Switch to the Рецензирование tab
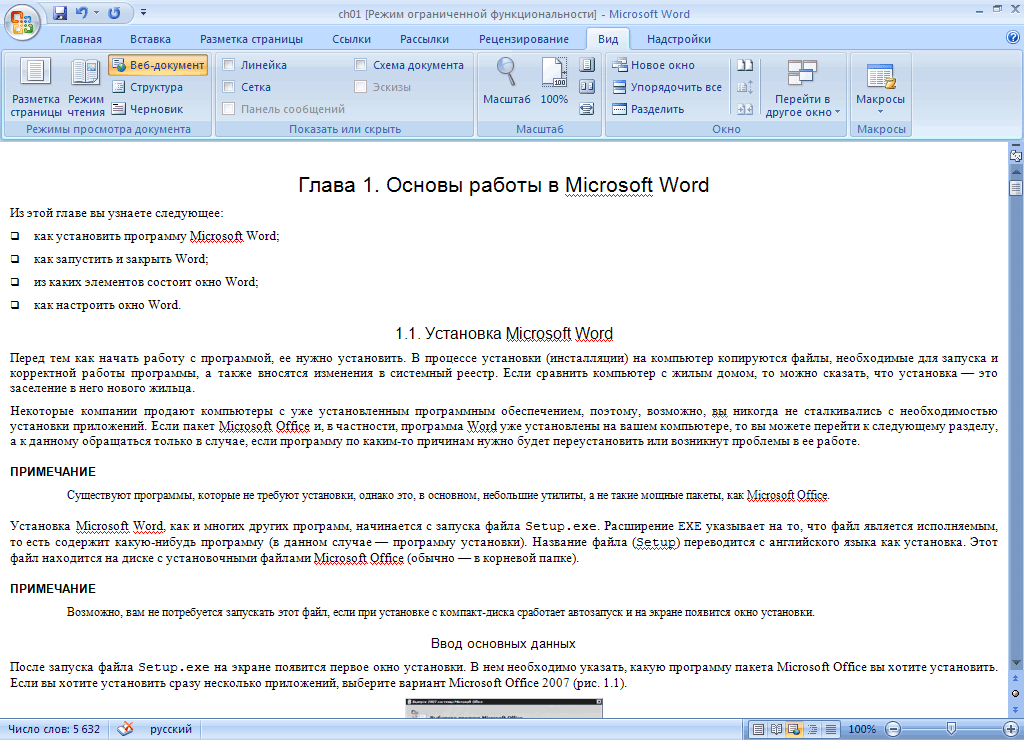Viewport: 1024px width, 740px height. click(x=524, y=39)
